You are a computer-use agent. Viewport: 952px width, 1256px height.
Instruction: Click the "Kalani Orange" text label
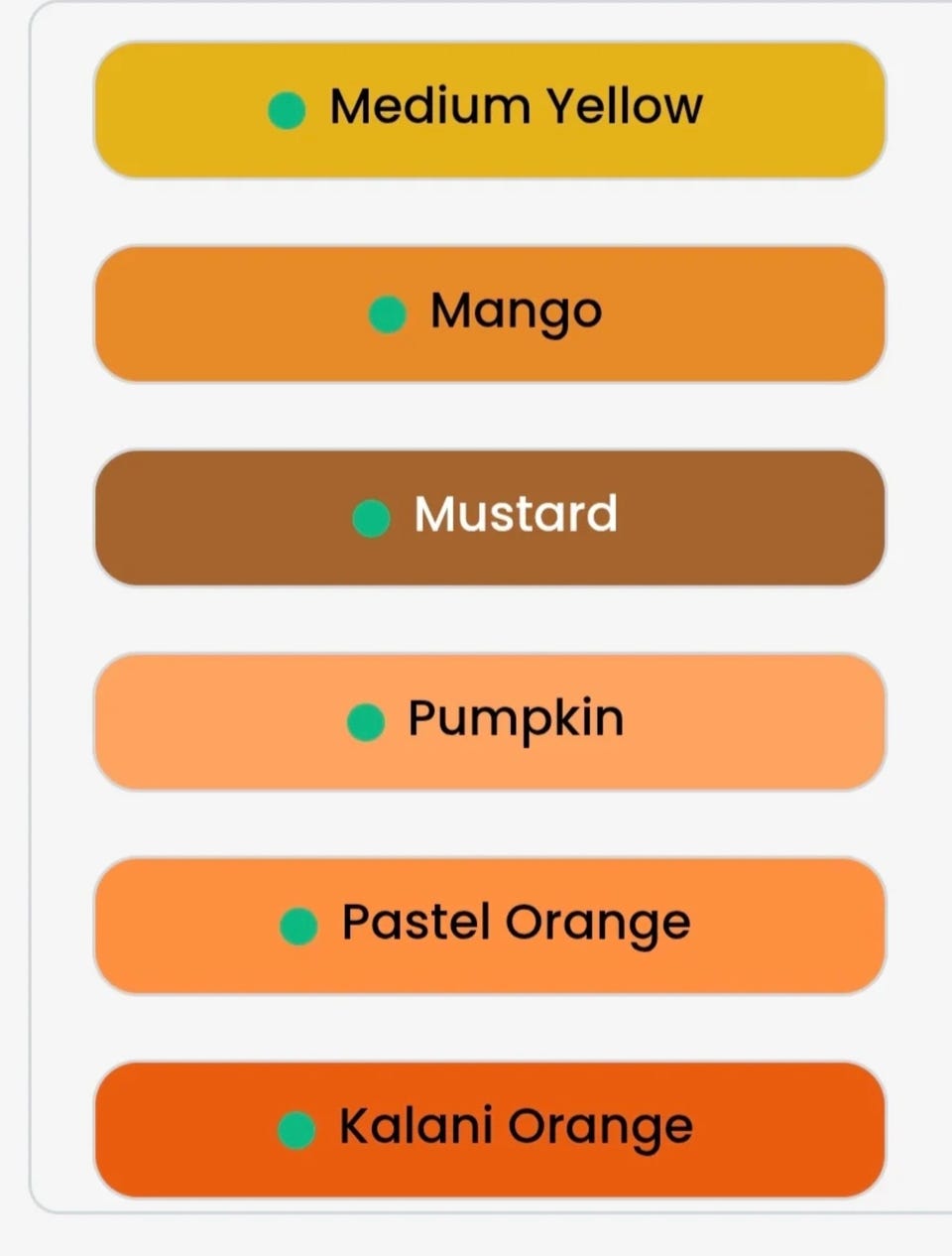point(516,1126)
